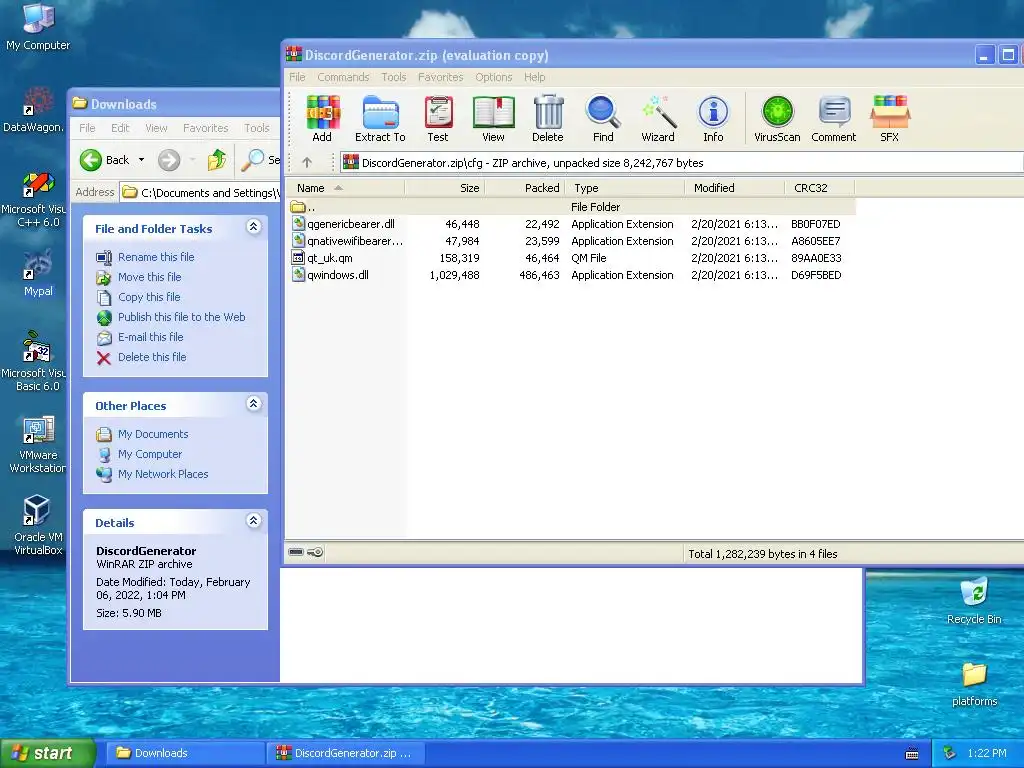1024x768 pixels.
Task: Sort by CRC32 column header
Action: tap(820, 188)
